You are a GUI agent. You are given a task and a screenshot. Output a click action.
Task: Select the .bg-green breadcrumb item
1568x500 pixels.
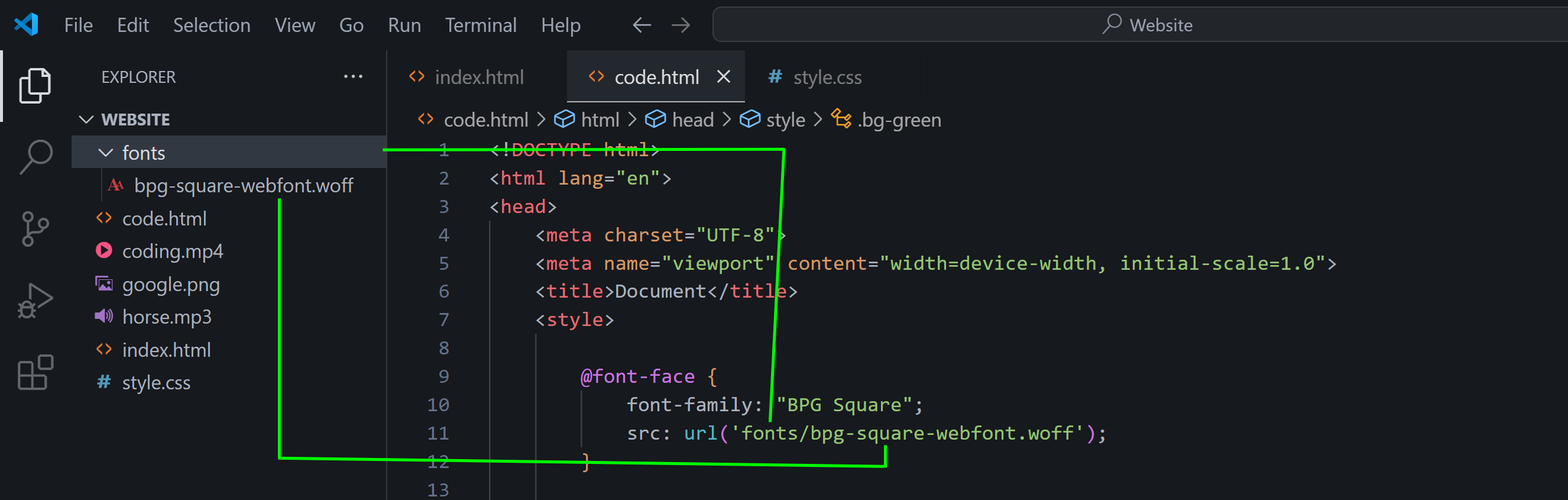(x=899, y=120)
